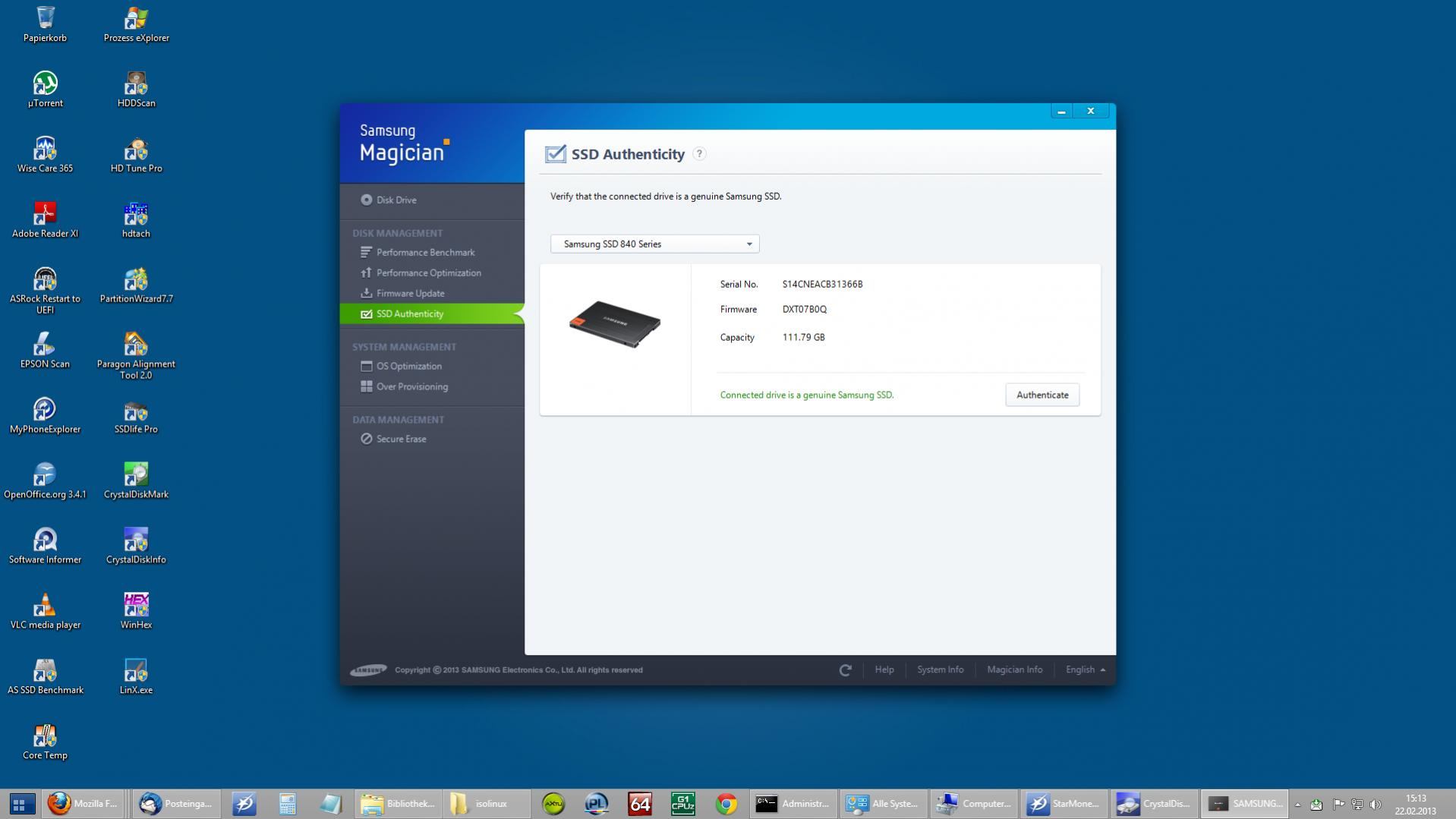The width and height of the screenshot is (1456, 819).
Task: Select the Adobe Reader XI icon
Action: tap(45, 220)
